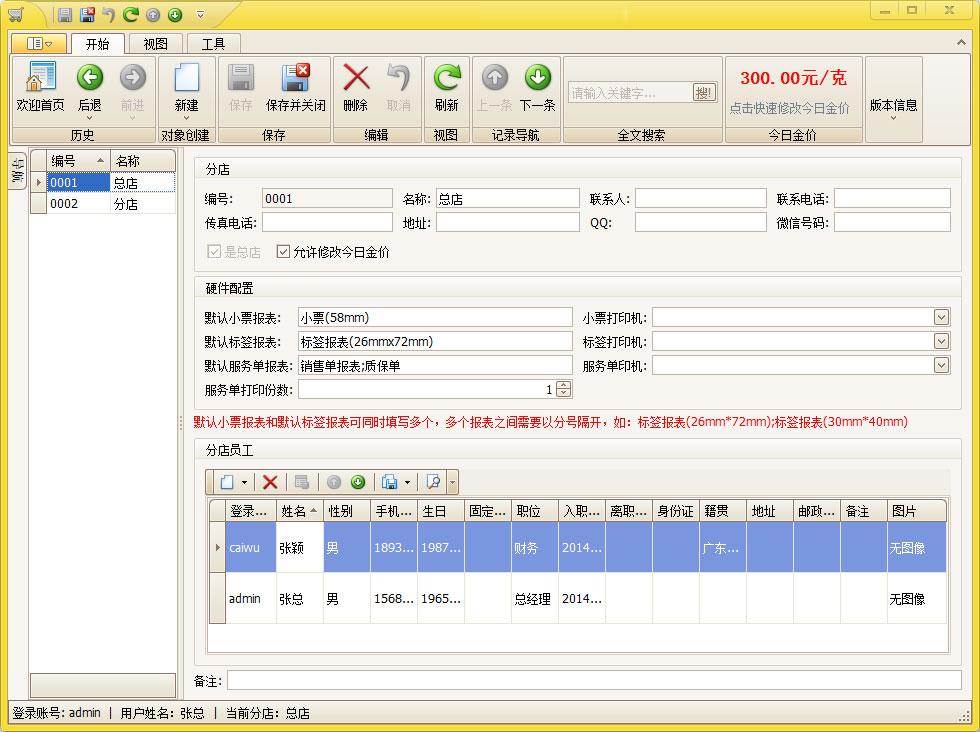Click undo arrow in quick access toolbar
This screenshot has height=732, width=980.
(109, 14)
